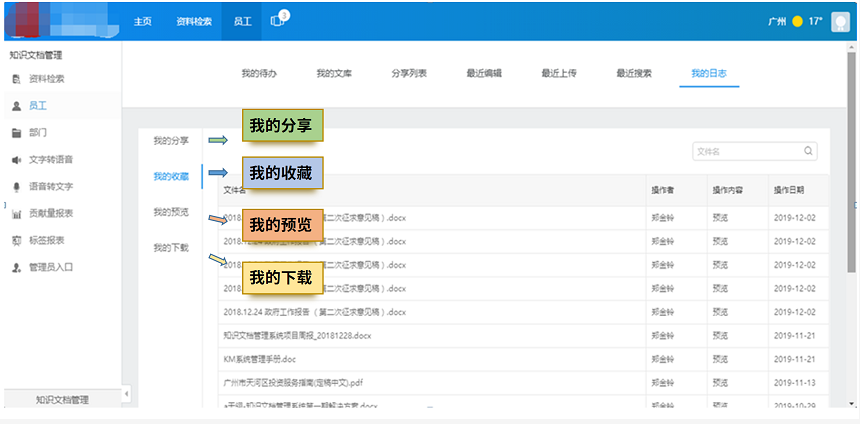Screen dimensions: 860x424
Task: Switch to the 我的文库 tab
Action: (334, 73)
